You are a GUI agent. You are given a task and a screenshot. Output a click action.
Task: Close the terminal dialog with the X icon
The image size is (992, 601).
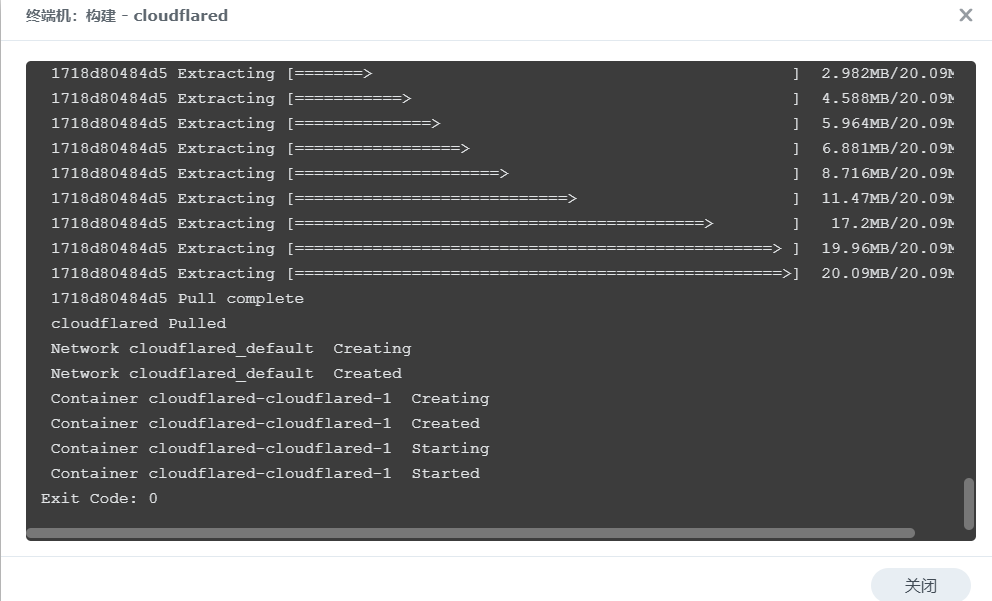point(965,15)
